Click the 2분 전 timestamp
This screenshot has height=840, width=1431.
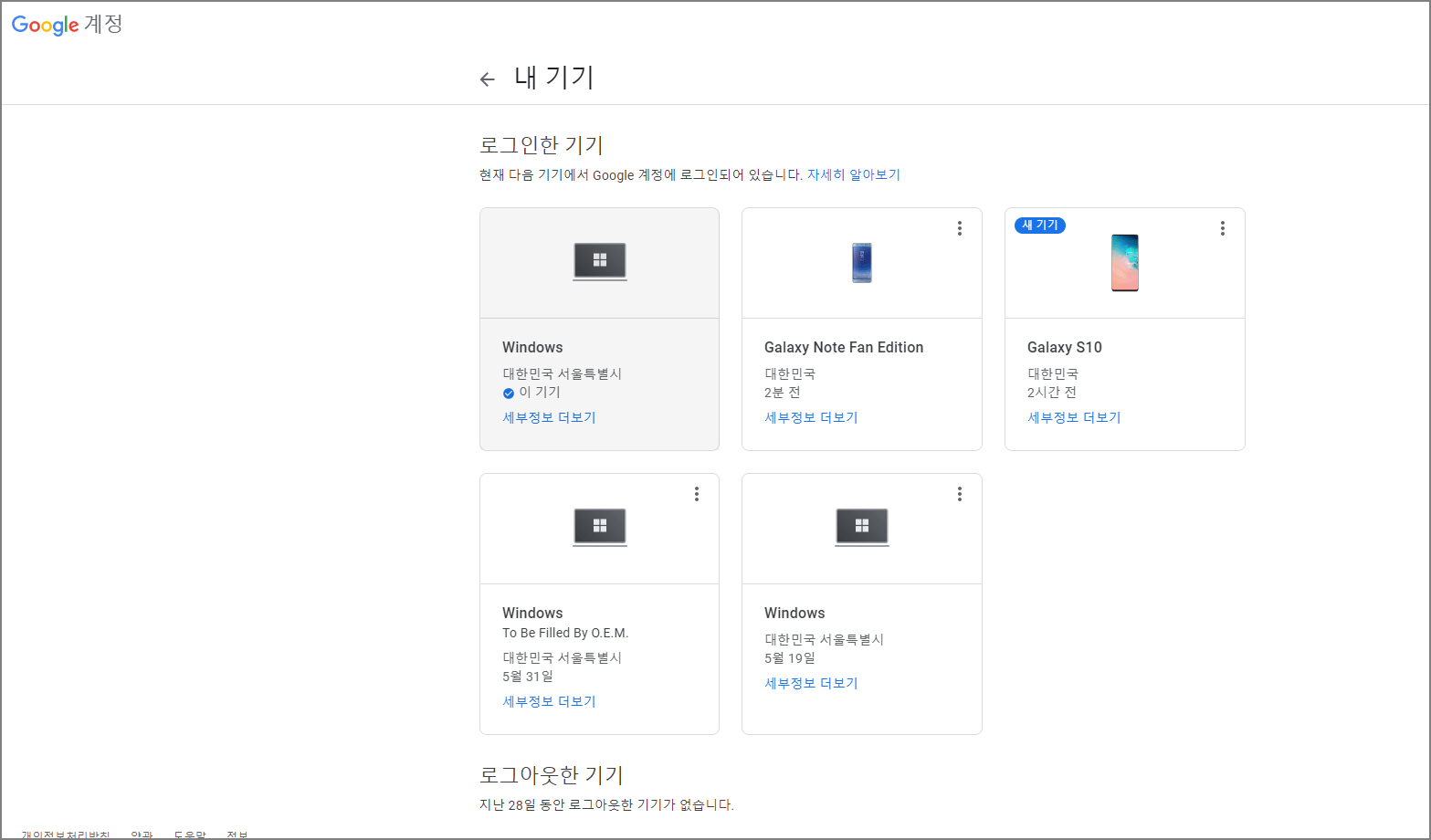pos(783,393)
